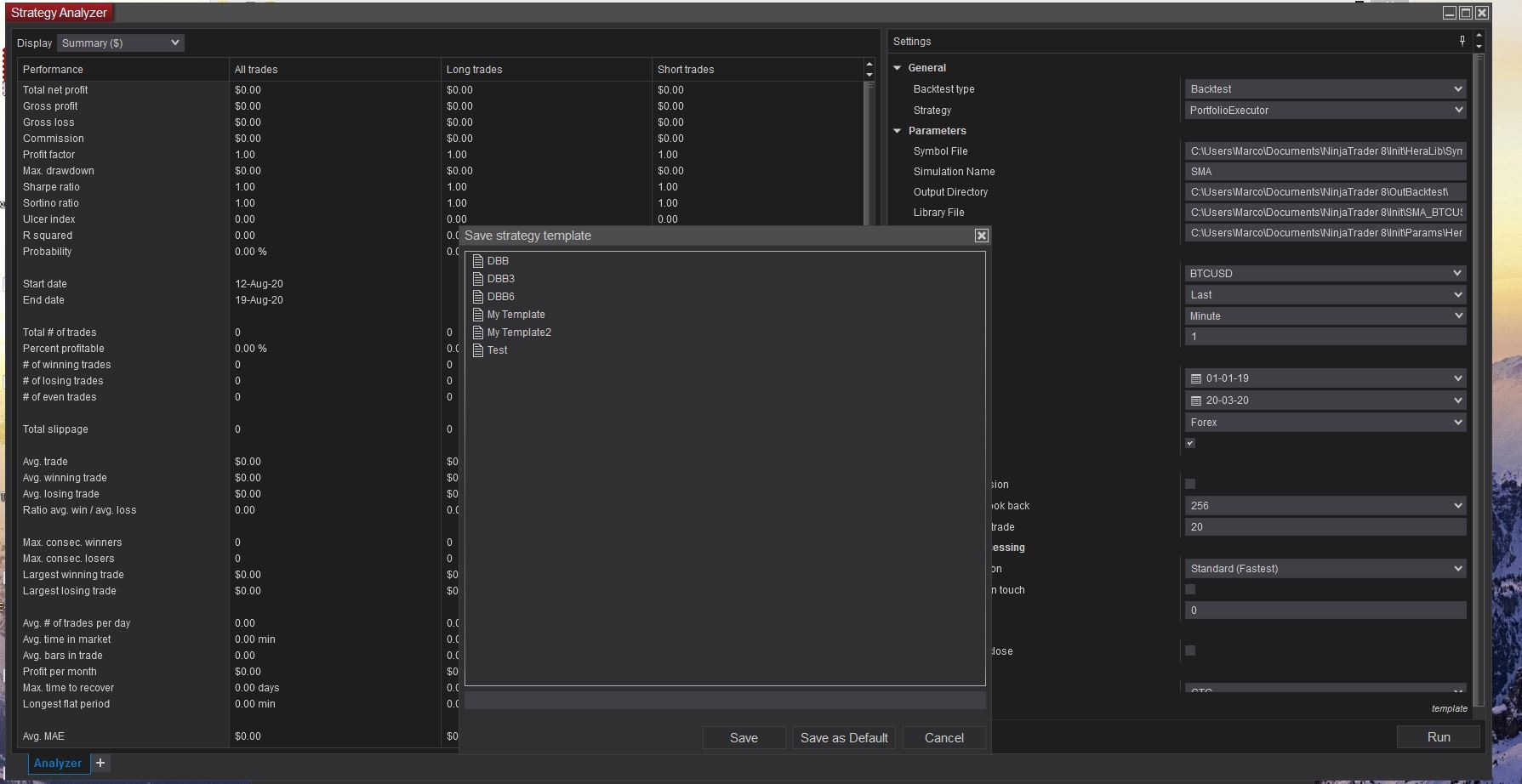
Task: Collapse the General settings section
Action: tap(897, 68)
